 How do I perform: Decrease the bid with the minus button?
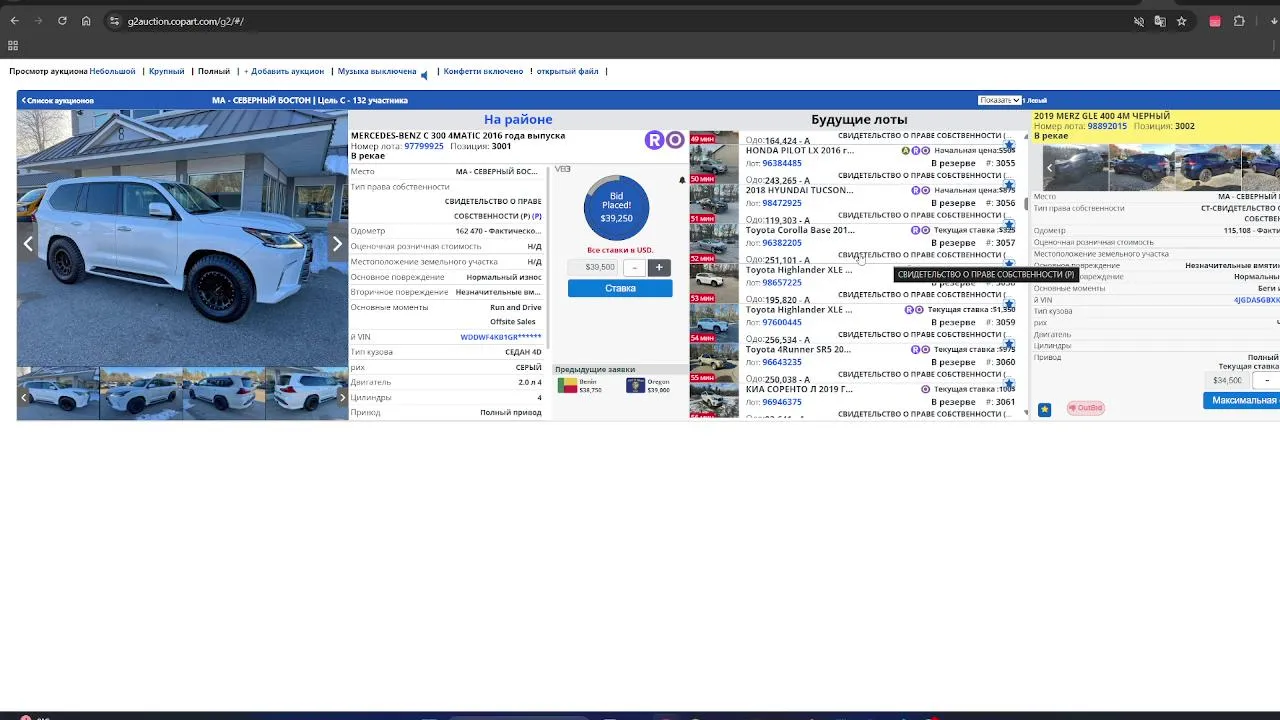634,267
